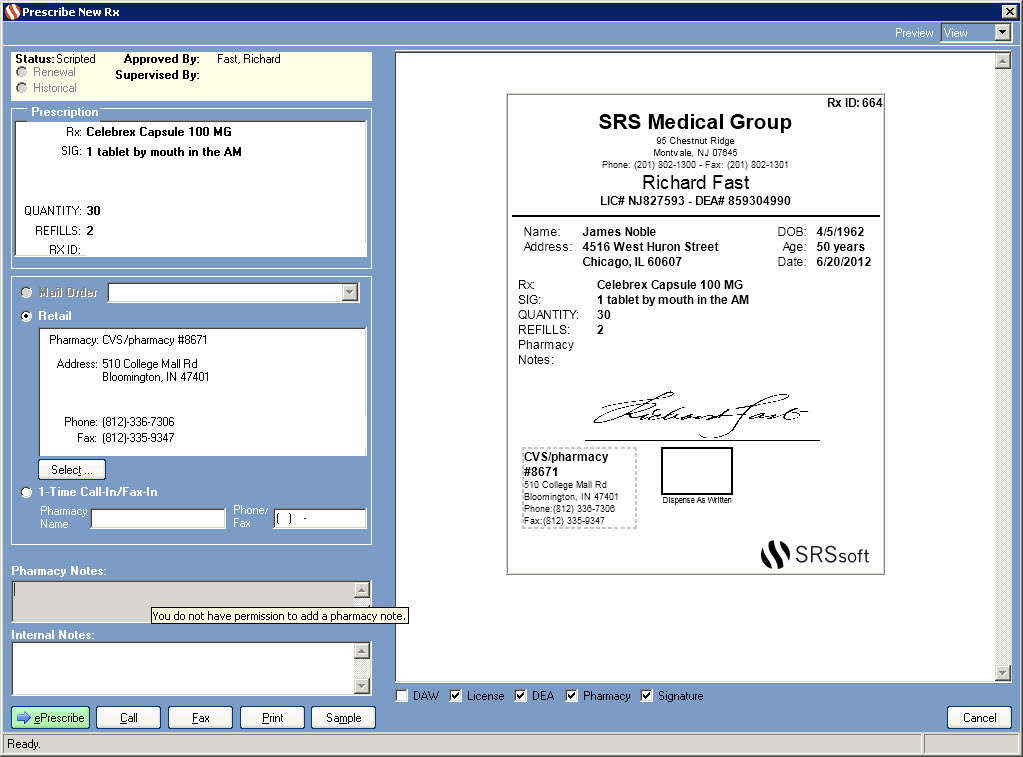Uncheck the License checkbox
This screenshot has height=757, width=1023.
coord(456,696)
